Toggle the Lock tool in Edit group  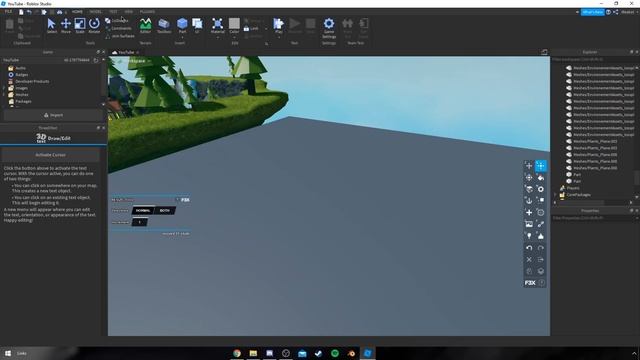(251, 29)
